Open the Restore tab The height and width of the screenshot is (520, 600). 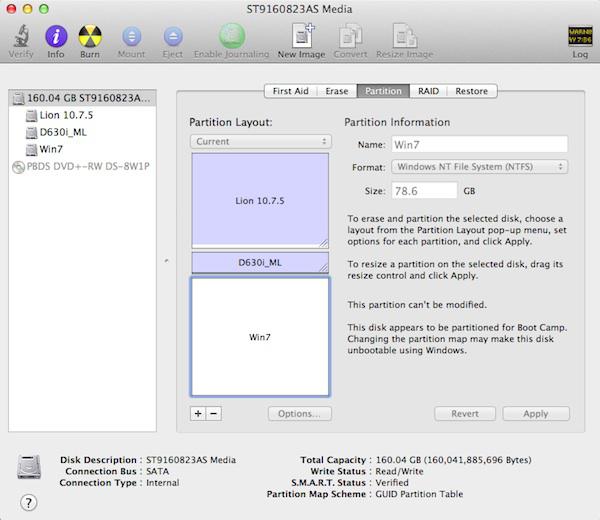click(471, 91)
